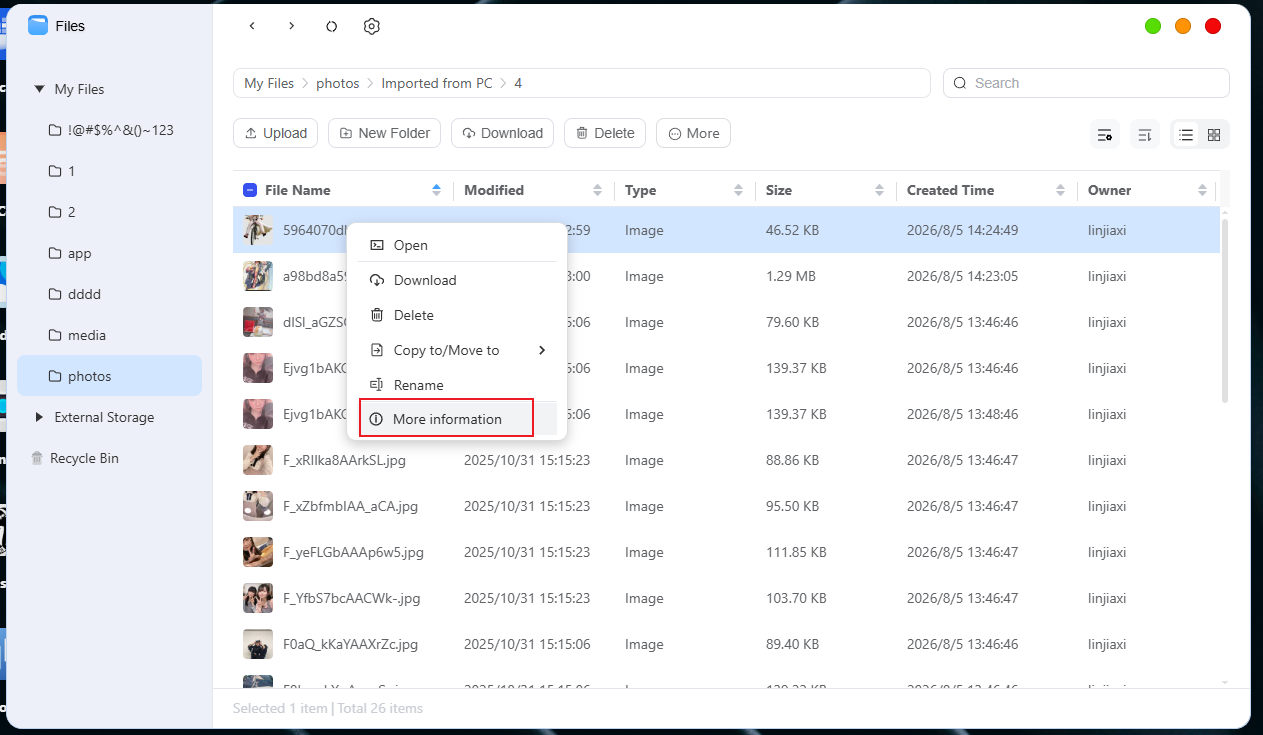Open the list settings icon with gear

coord(1105,134)
